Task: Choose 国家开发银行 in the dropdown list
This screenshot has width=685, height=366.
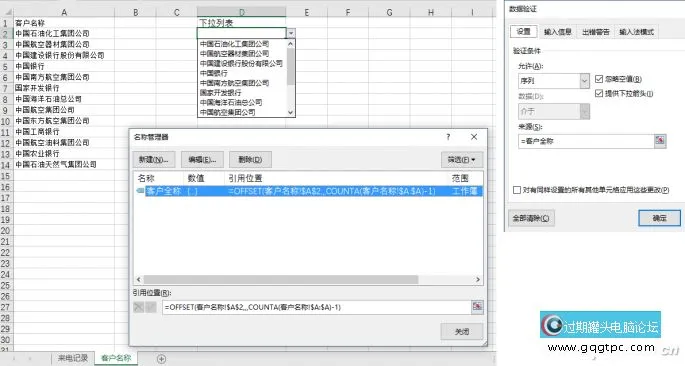Action: point(242,93)
